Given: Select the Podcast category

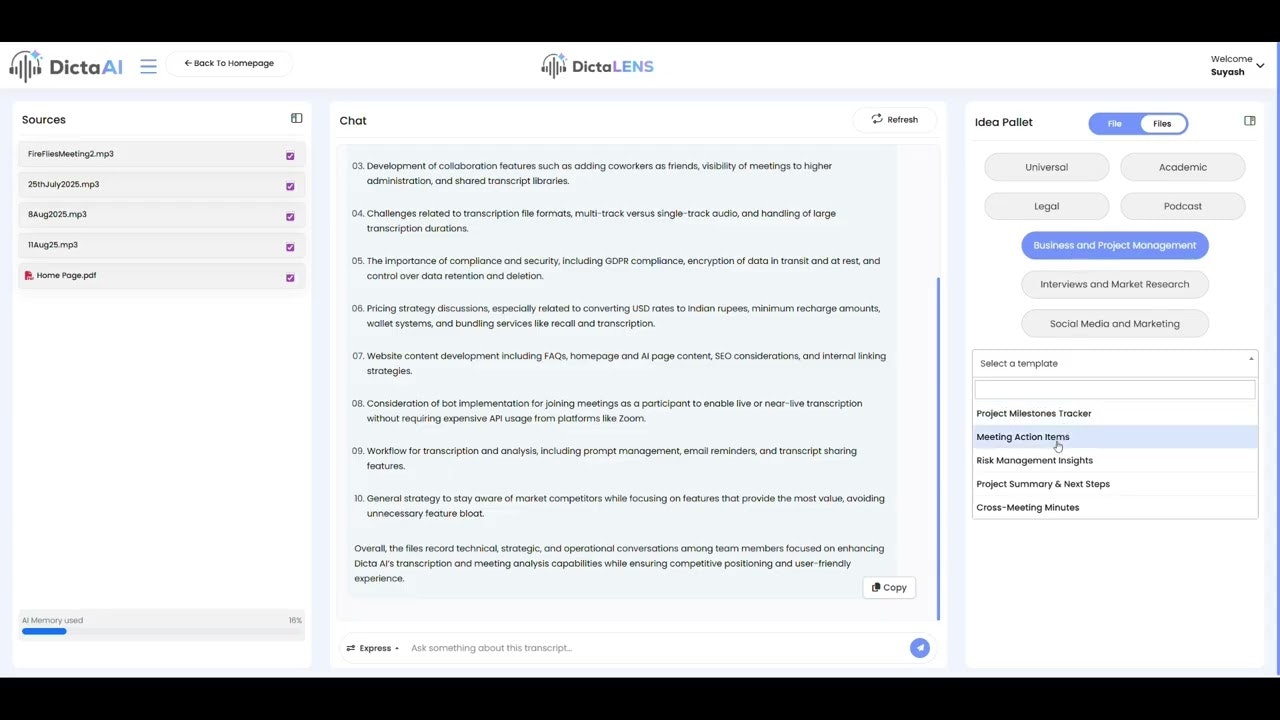Looking at the screenshot, I should click(1182, 206).
